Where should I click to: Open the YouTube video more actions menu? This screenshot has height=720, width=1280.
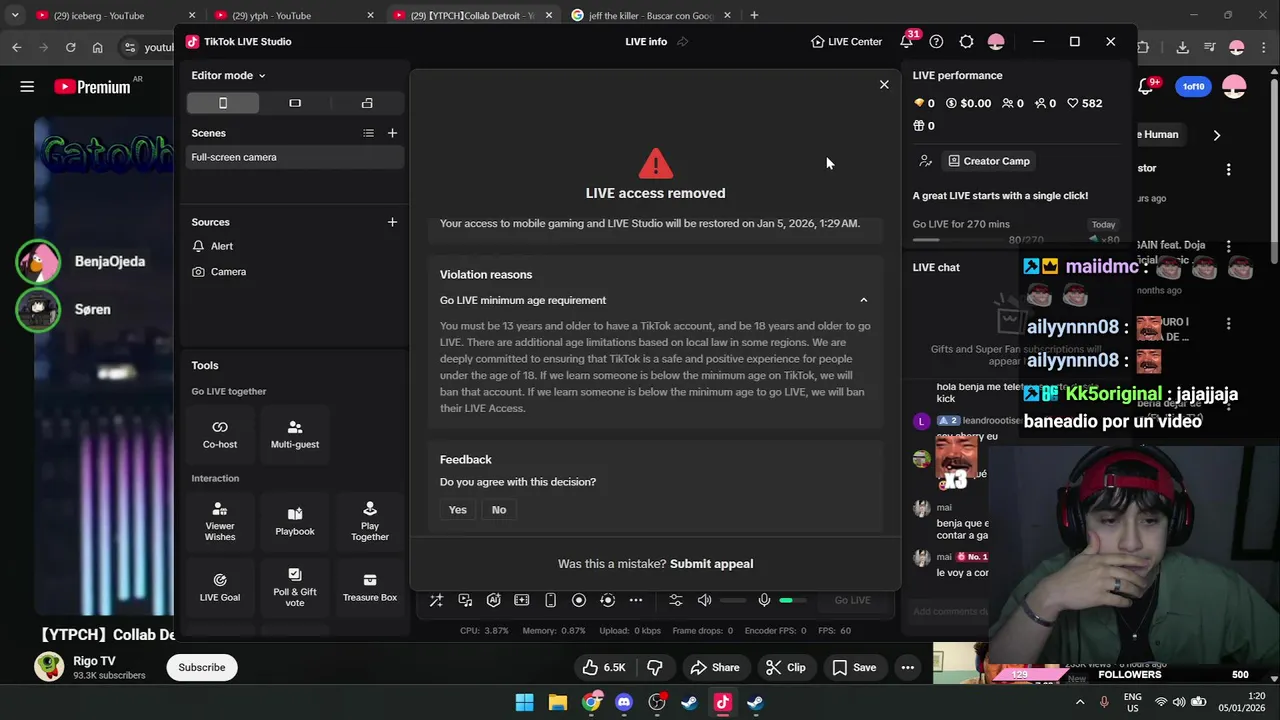(x=908, y=668)
